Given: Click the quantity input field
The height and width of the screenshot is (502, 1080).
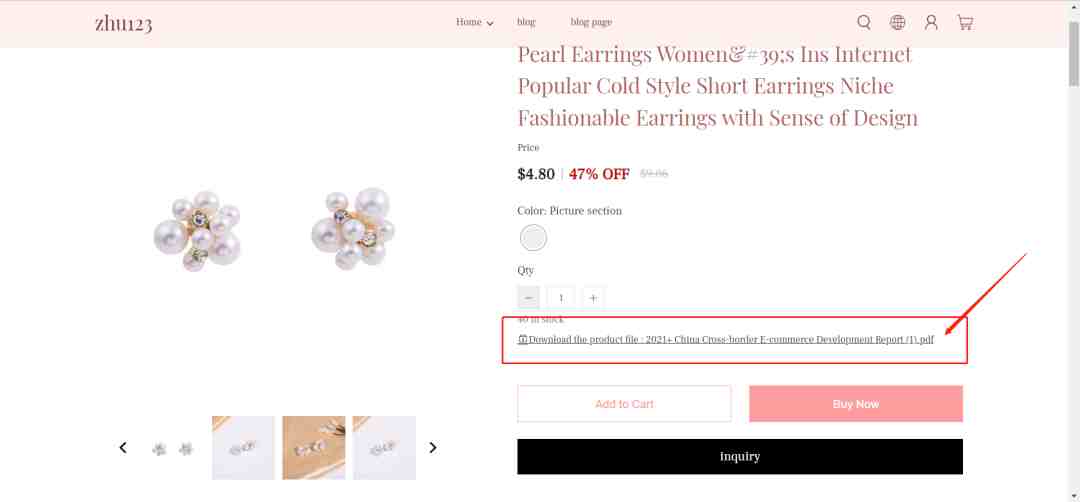Looking at the screenshot, I should click(x=561, y=297).
